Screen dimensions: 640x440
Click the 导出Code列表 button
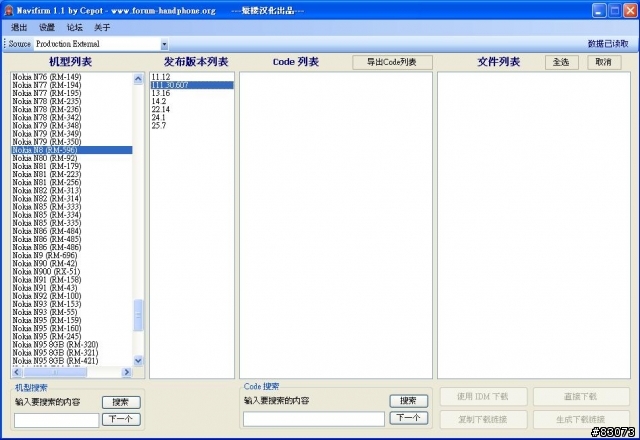[392, 62]
